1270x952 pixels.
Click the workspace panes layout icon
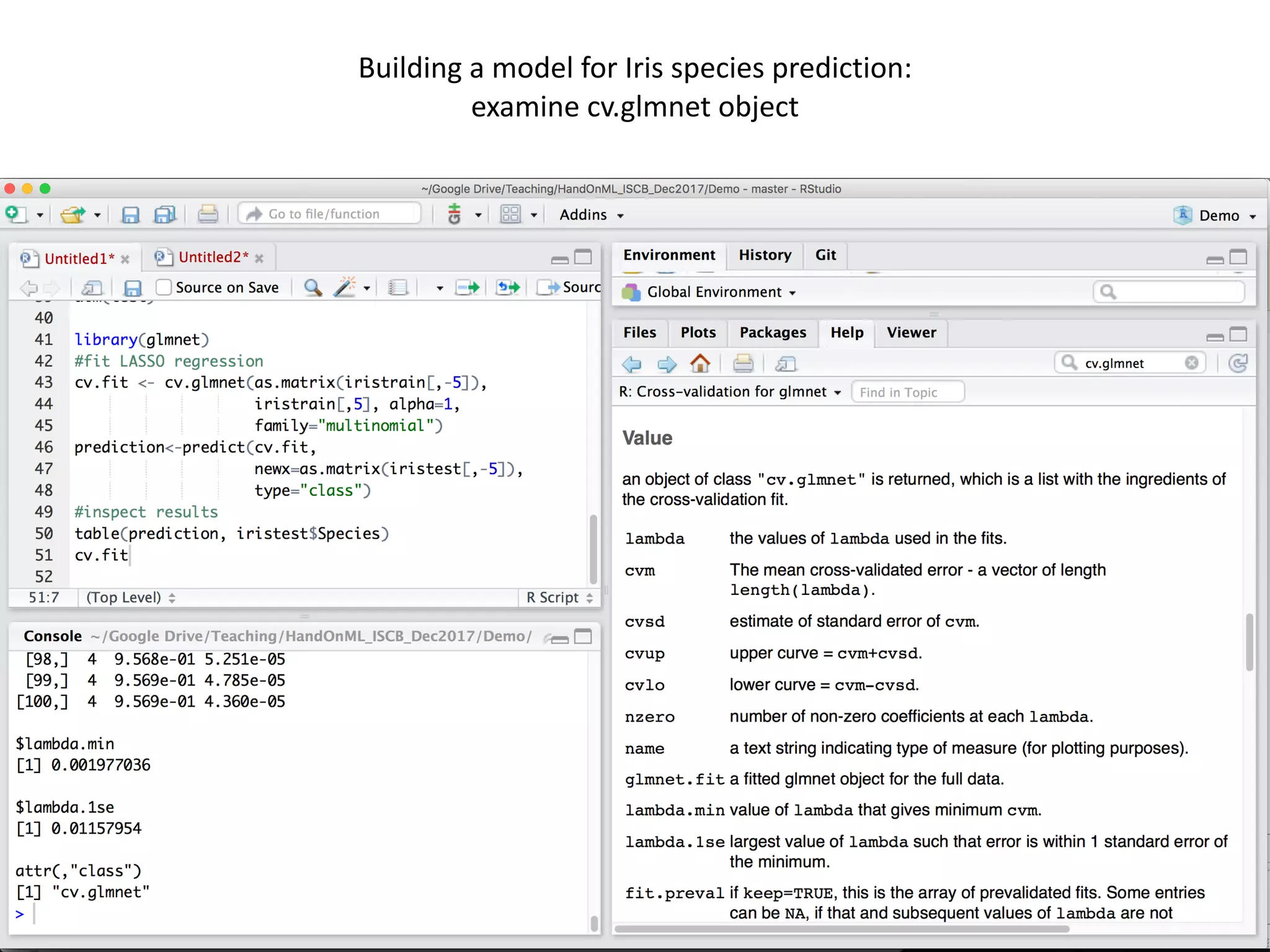pyautogui.click(x=510, y=214)
